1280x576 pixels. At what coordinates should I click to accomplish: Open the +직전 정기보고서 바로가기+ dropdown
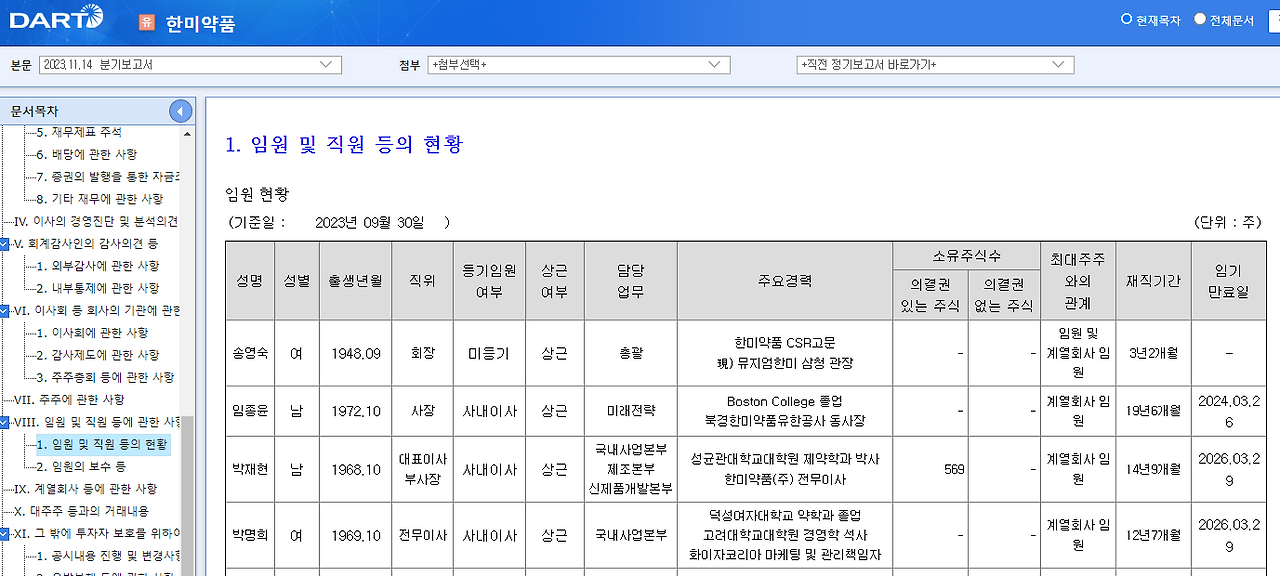pyautogui.click(x=935, y=64)
